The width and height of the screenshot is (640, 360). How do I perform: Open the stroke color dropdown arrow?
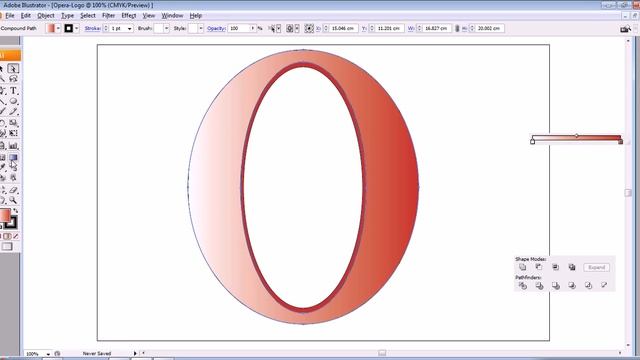(x=76, y=28)
